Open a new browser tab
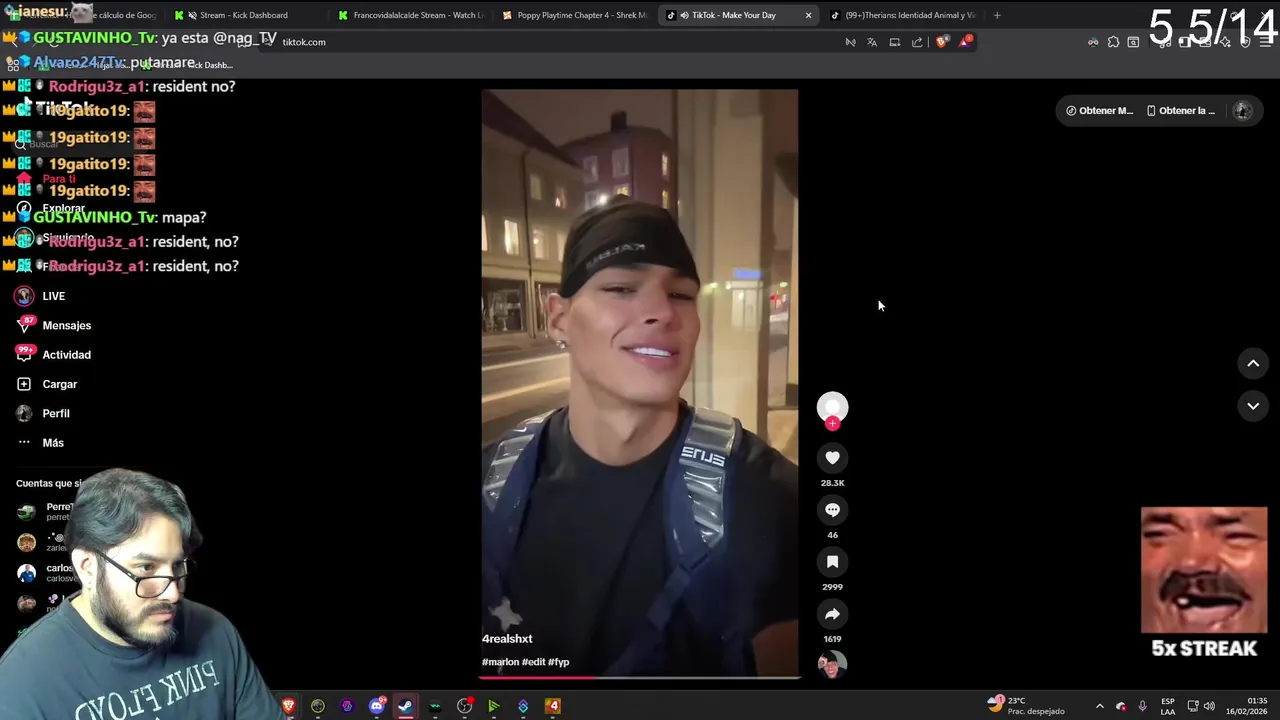Viewport: 1280px width, 720px height. pyautogui.click(x=997, y=15)
